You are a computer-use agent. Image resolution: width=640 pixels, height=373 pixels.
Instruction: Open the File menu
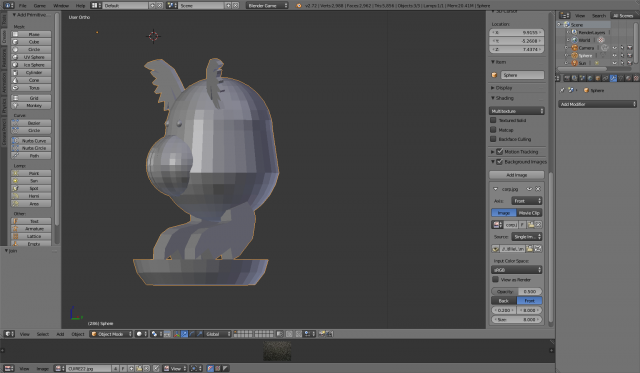click(22, 6)
